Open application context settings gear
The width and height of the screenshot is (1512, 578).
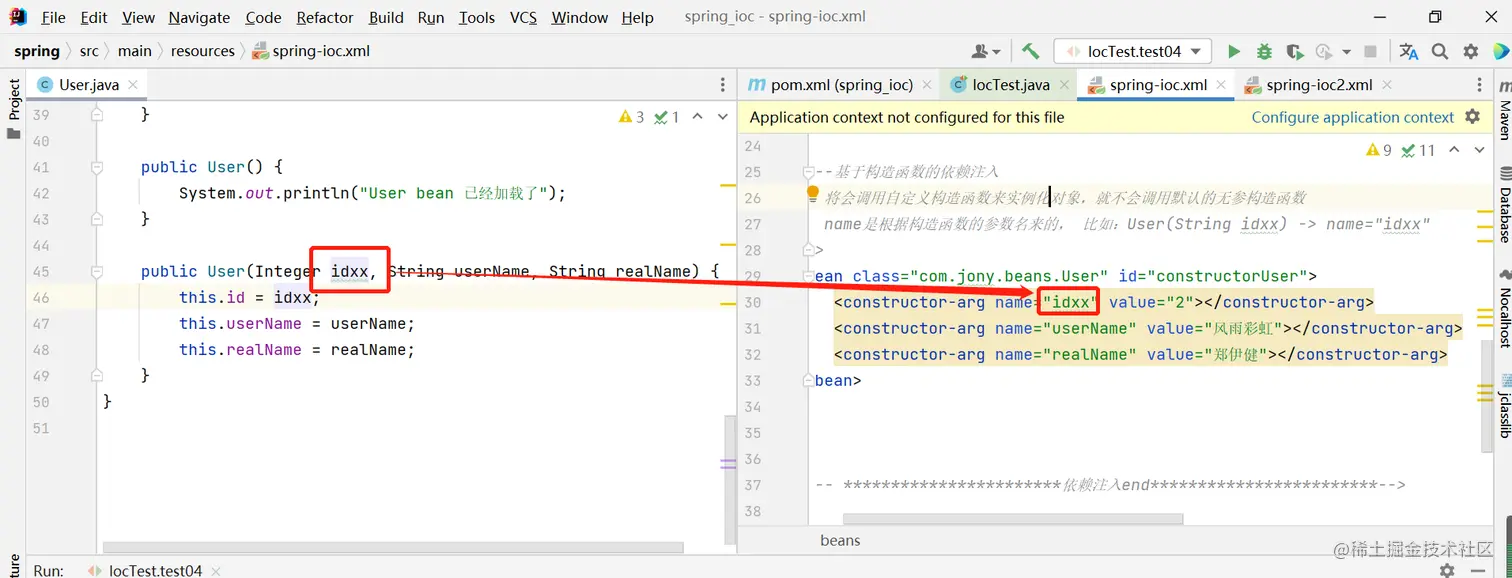[x=1472, y=117]
